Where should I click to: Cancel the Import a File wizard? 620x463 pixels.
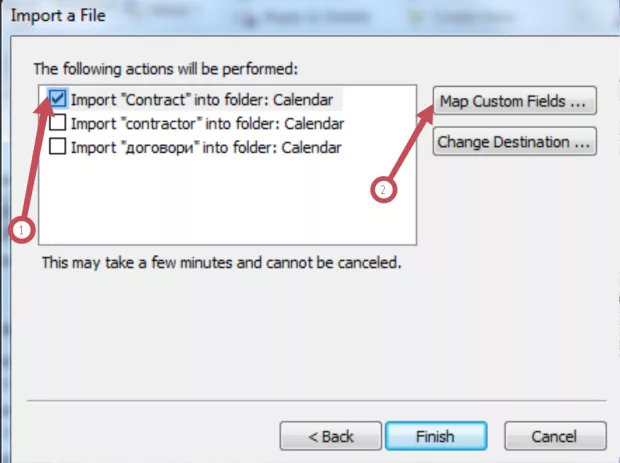tap(555, 436)
